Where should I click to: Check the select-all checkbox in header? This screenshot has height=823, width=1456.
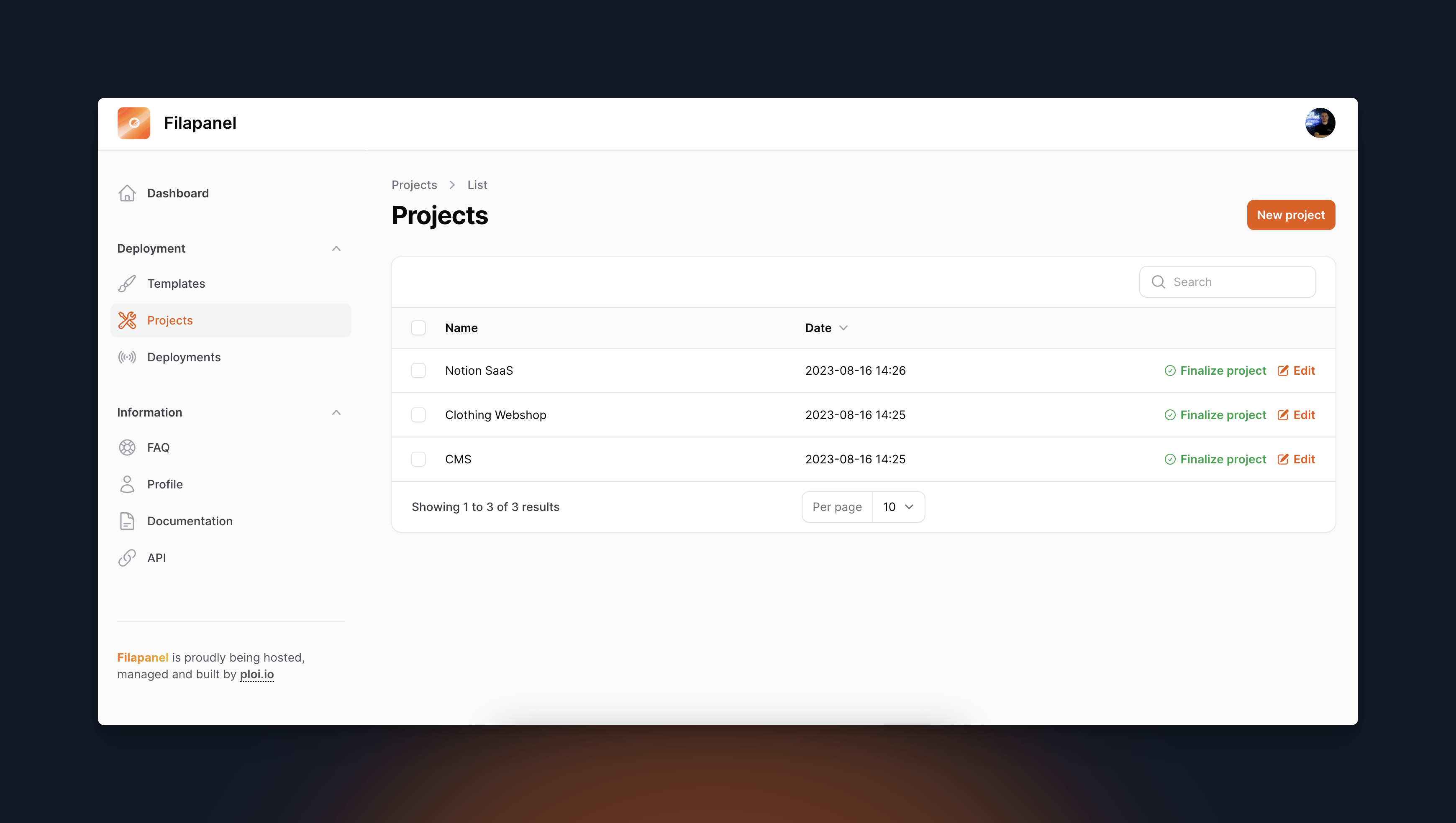tap(418, 328)
